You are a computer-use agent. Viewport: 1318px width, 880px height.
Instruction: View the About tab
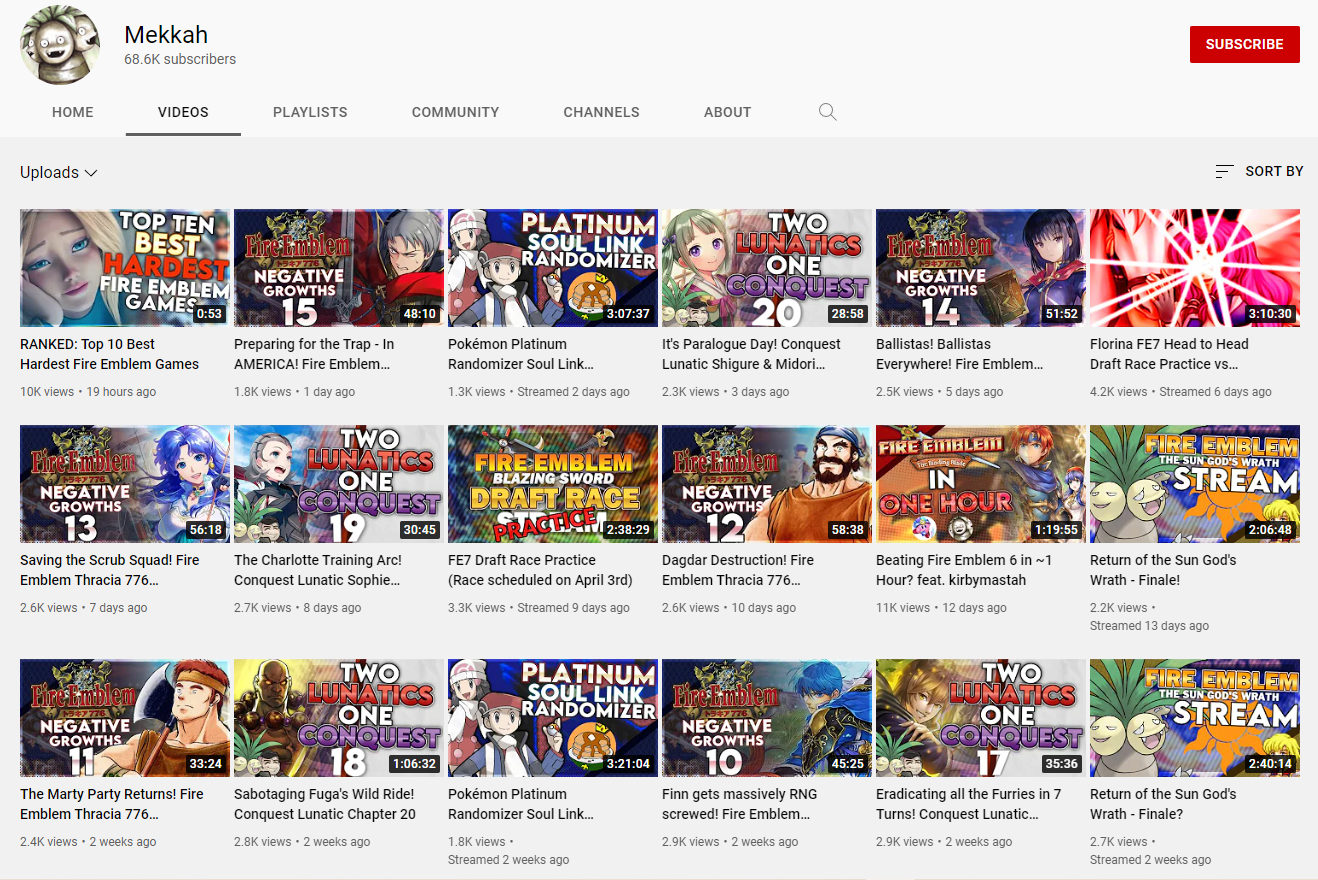tap(727, 112)
